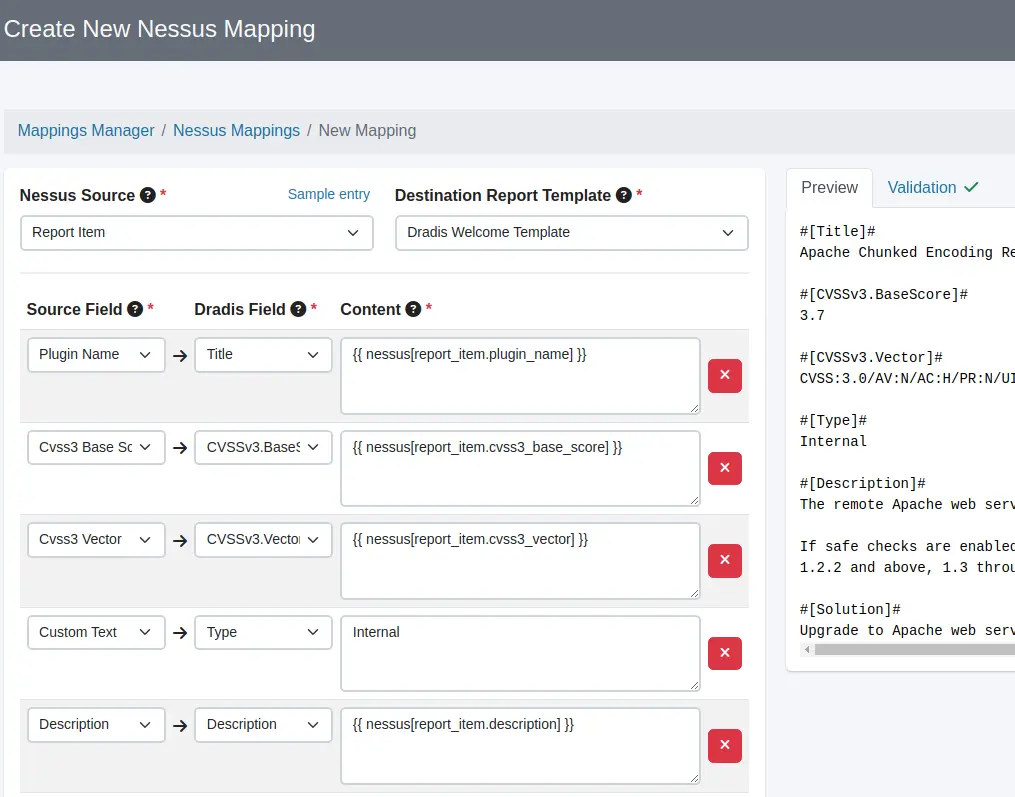
Task: Click the cvss3_base_score content text area
Action: pos(520,468)
